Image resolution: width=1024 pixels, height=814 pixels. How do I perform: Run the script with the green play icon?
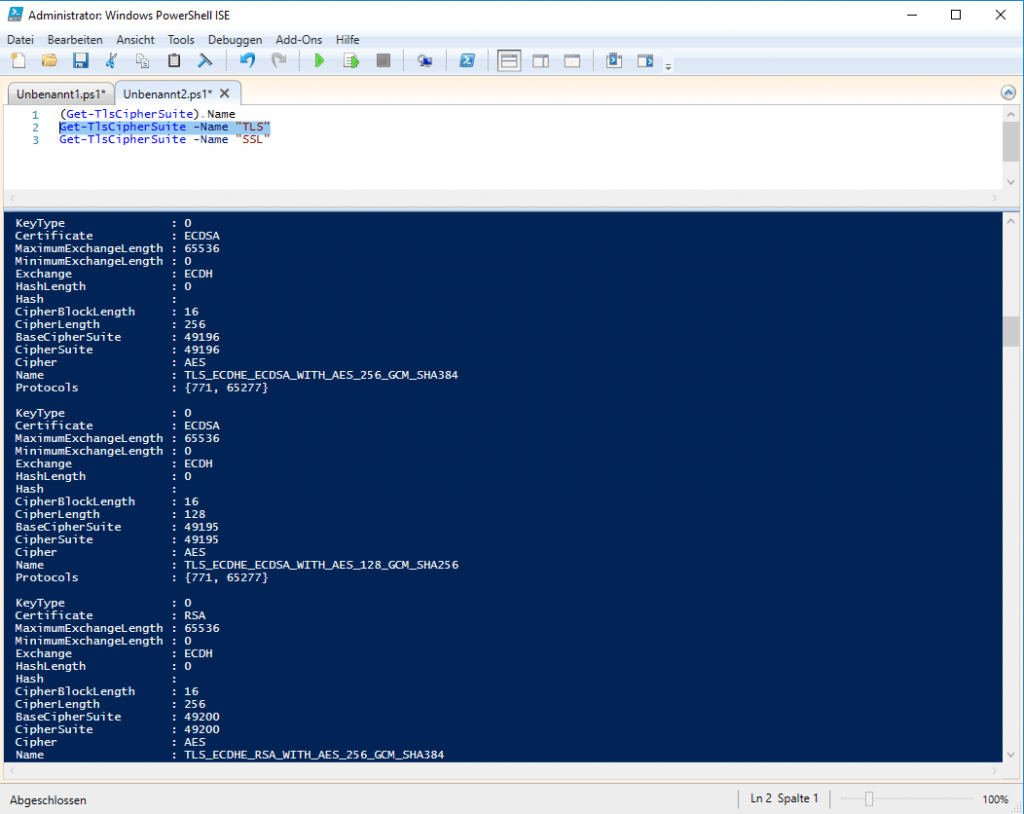[319, 60]
